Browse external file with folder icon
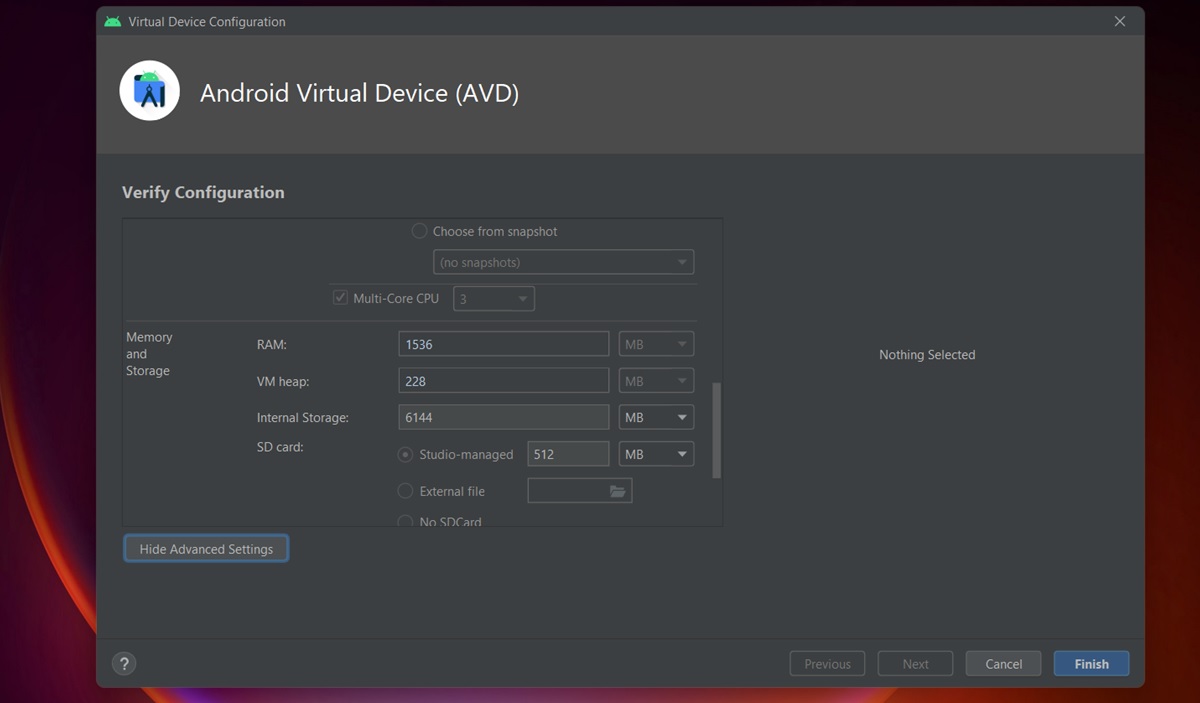The image size is (1200, 703). pyautogui.click(x=617, y=491)
